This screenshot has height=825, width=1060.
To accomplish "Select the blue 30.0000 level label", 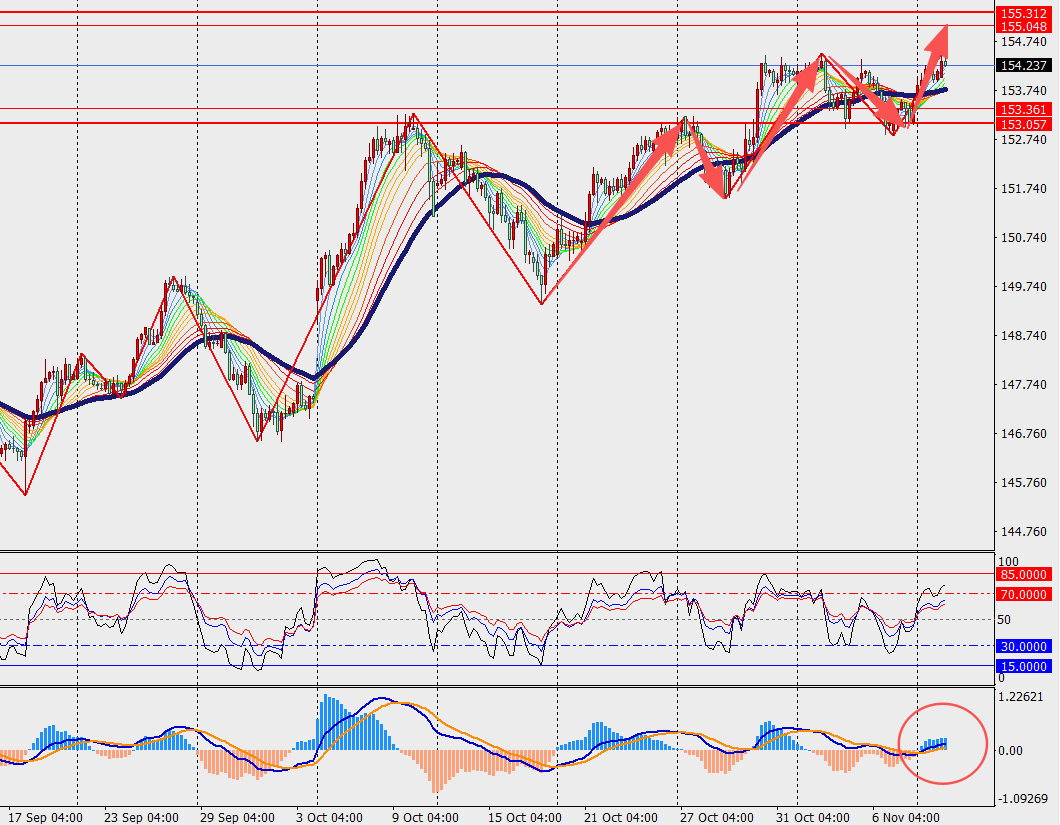I will [1023, 646].
